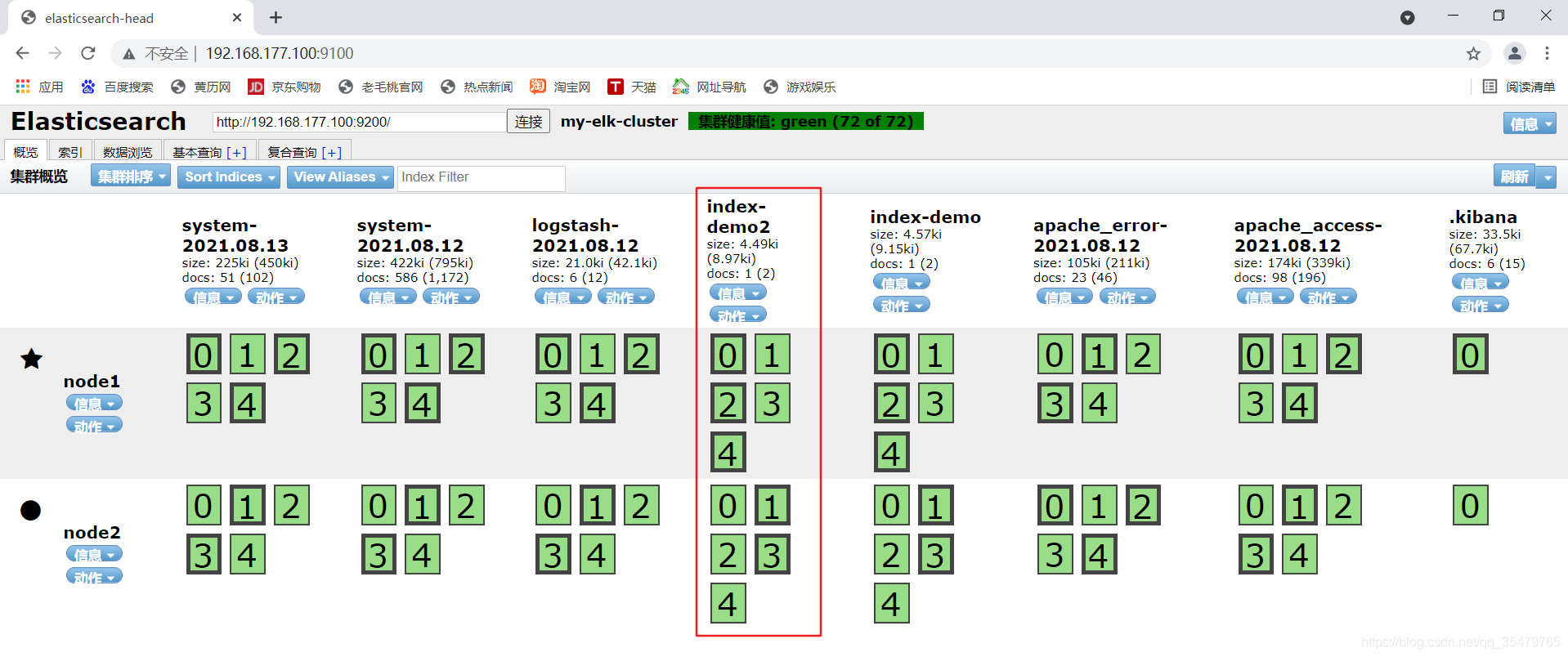Select shard 4 of index-demo on node1

[891, 453]
